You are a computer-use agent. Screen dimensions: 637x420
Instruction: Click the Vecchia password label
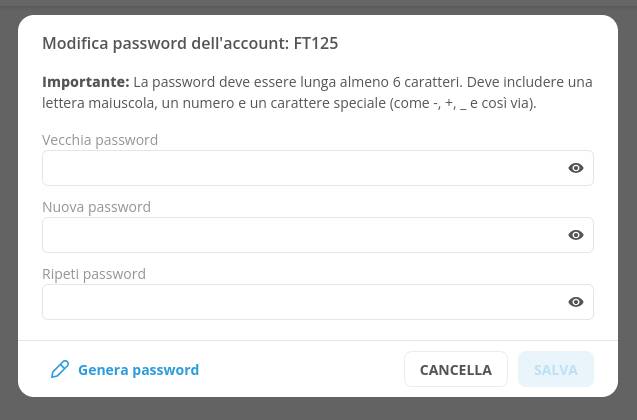click(100, 140)
